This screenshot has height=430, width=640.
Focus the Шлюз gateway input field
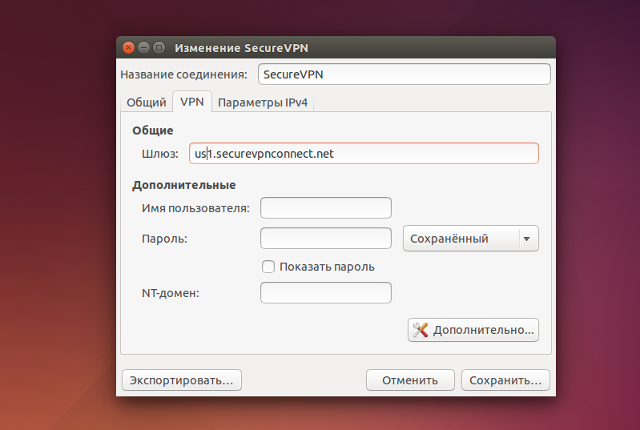(x=364, y=153)
